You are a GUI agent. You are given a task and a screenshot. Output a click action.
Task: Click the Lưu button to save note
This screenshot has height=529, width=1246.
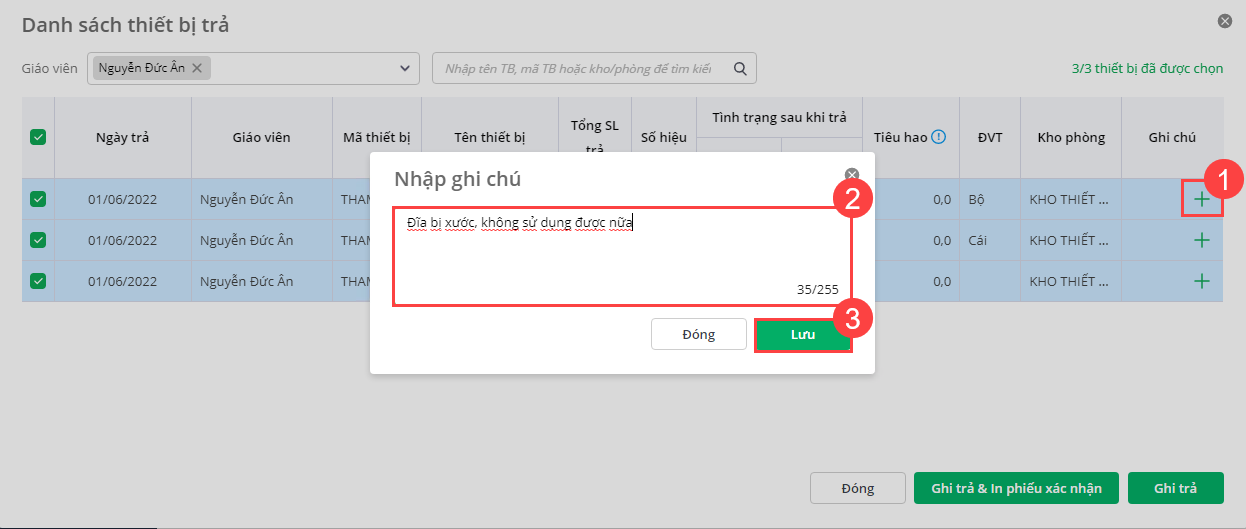[x=802, y=335]
